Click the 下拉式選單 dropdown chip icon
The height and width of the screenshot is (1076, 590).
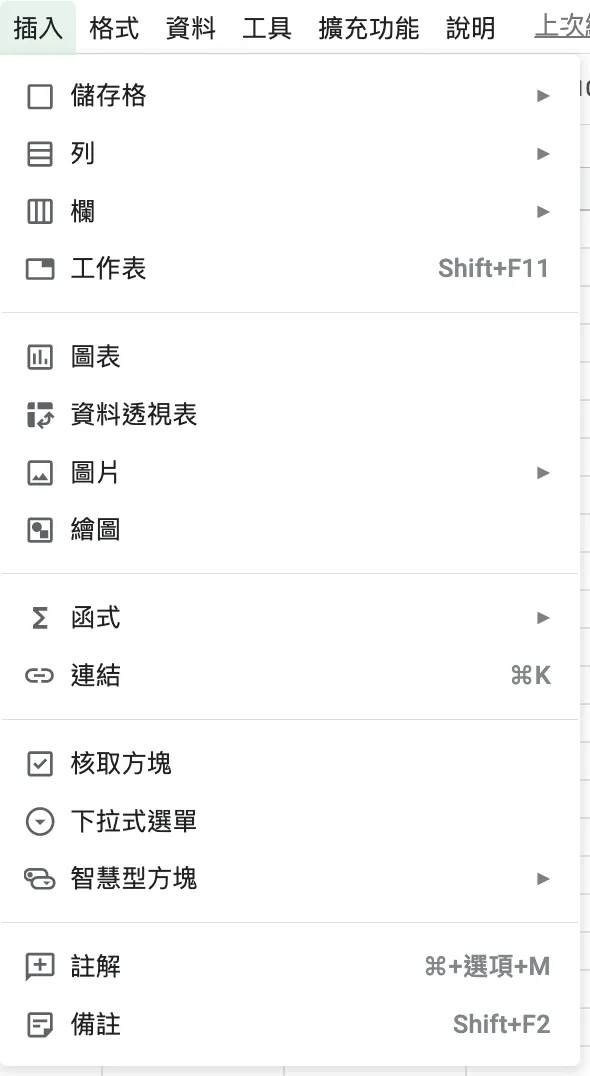click(38, 821)
